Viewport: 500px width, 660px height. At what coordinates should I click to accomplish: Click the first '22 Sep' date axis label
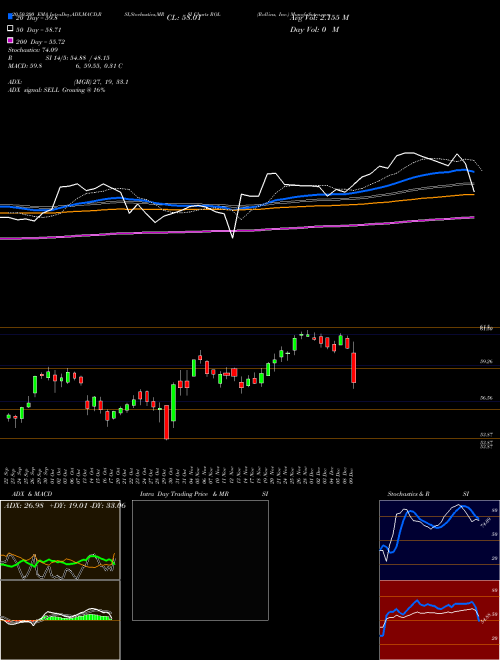pyautogui.click(x=8, y=474)
